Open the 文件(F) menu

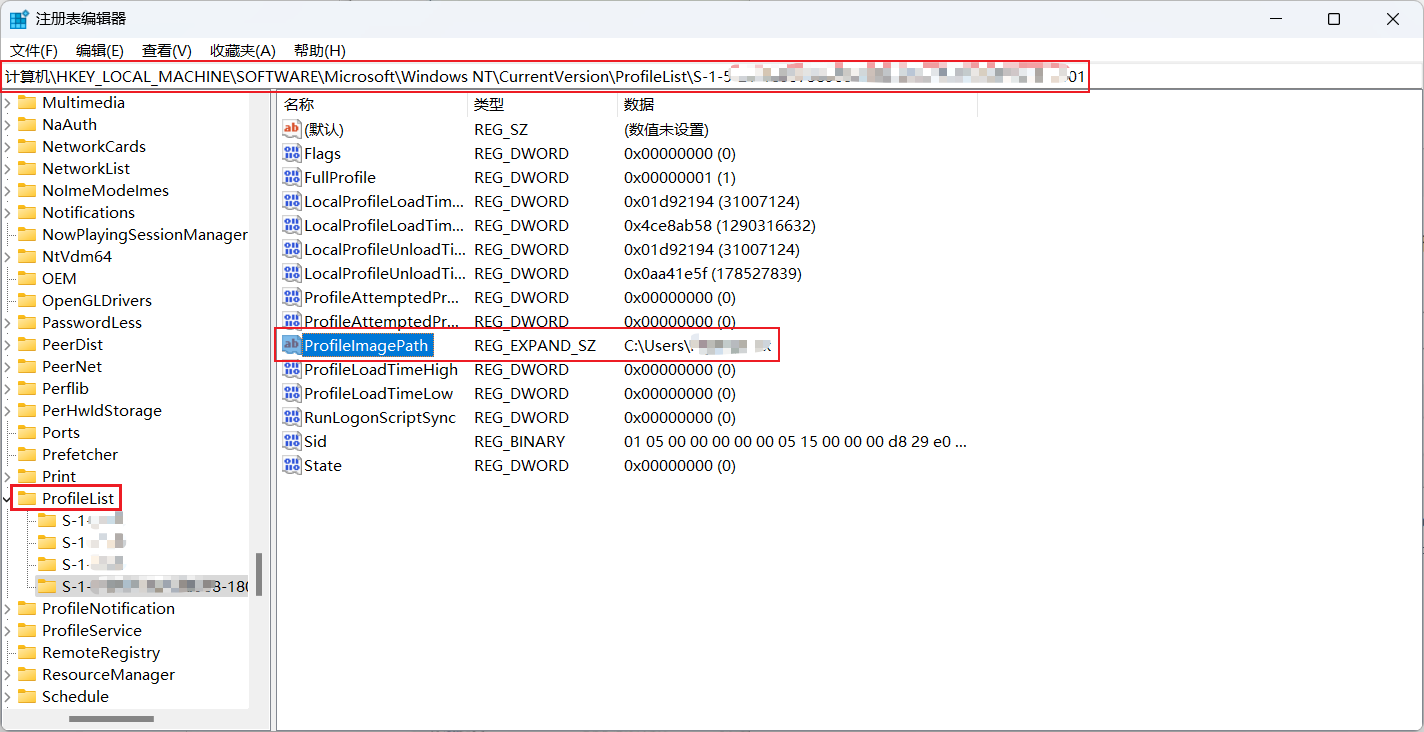(34, 50)
